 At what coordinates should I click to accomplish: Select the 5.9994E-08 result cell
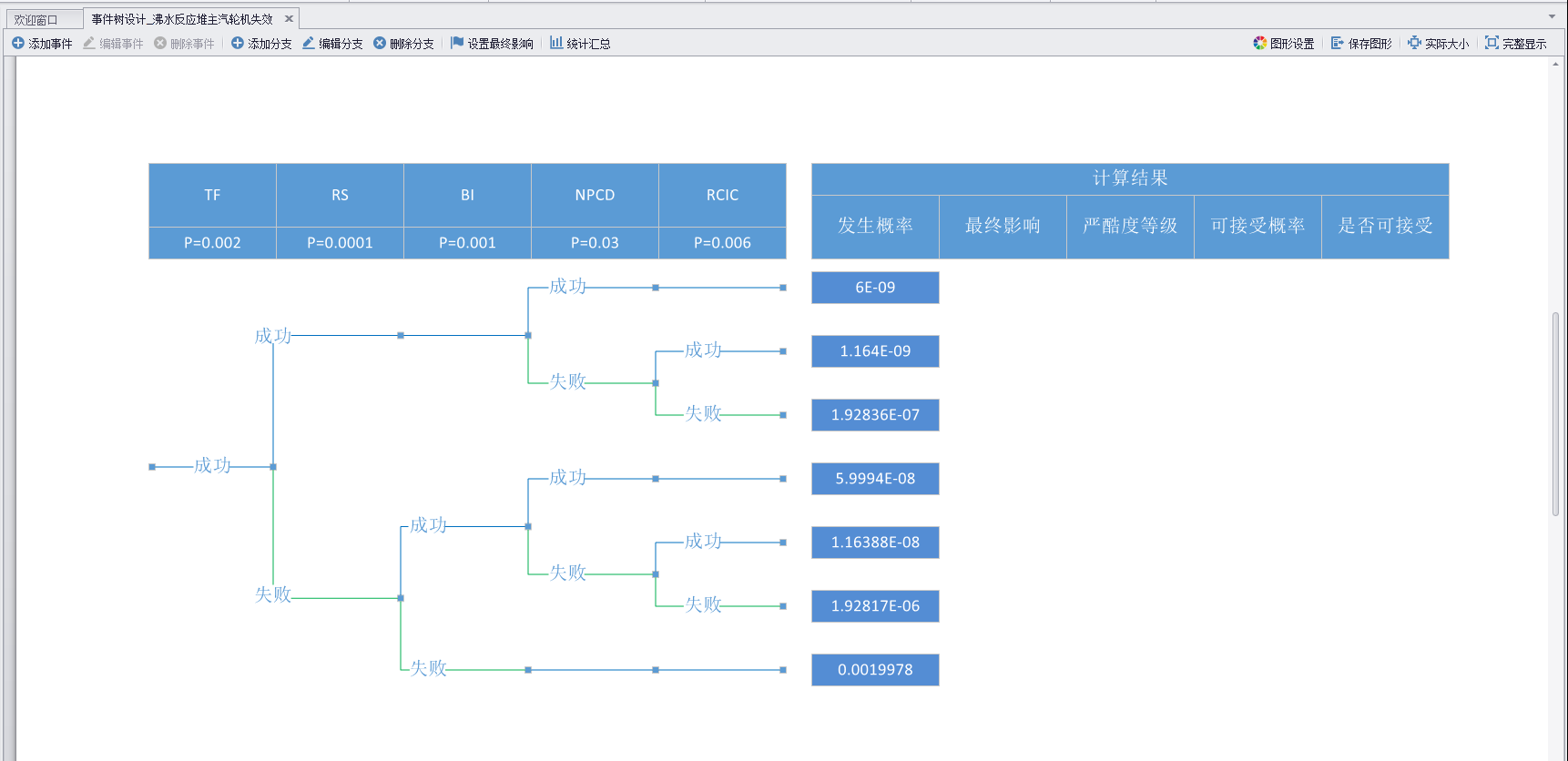875,479
